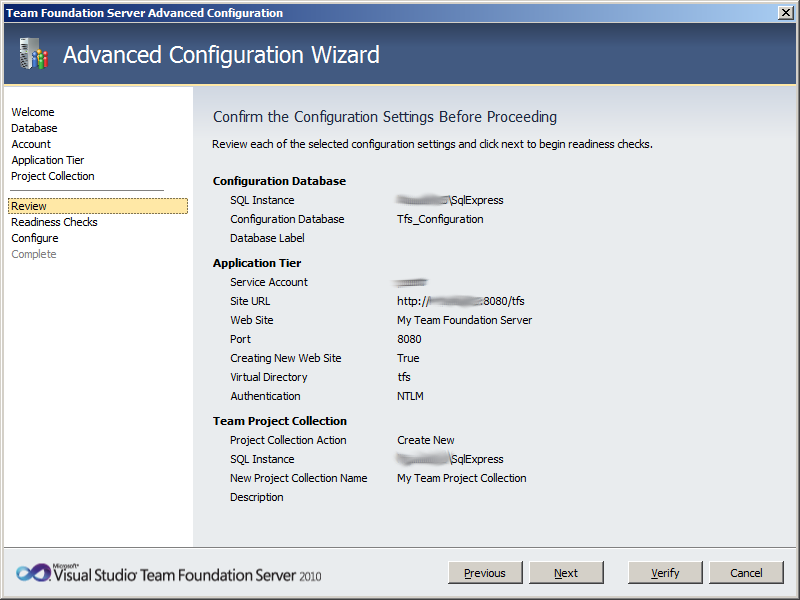Click the window title bar text
Viewport: 800px width, 600px height.
[144, 13]
